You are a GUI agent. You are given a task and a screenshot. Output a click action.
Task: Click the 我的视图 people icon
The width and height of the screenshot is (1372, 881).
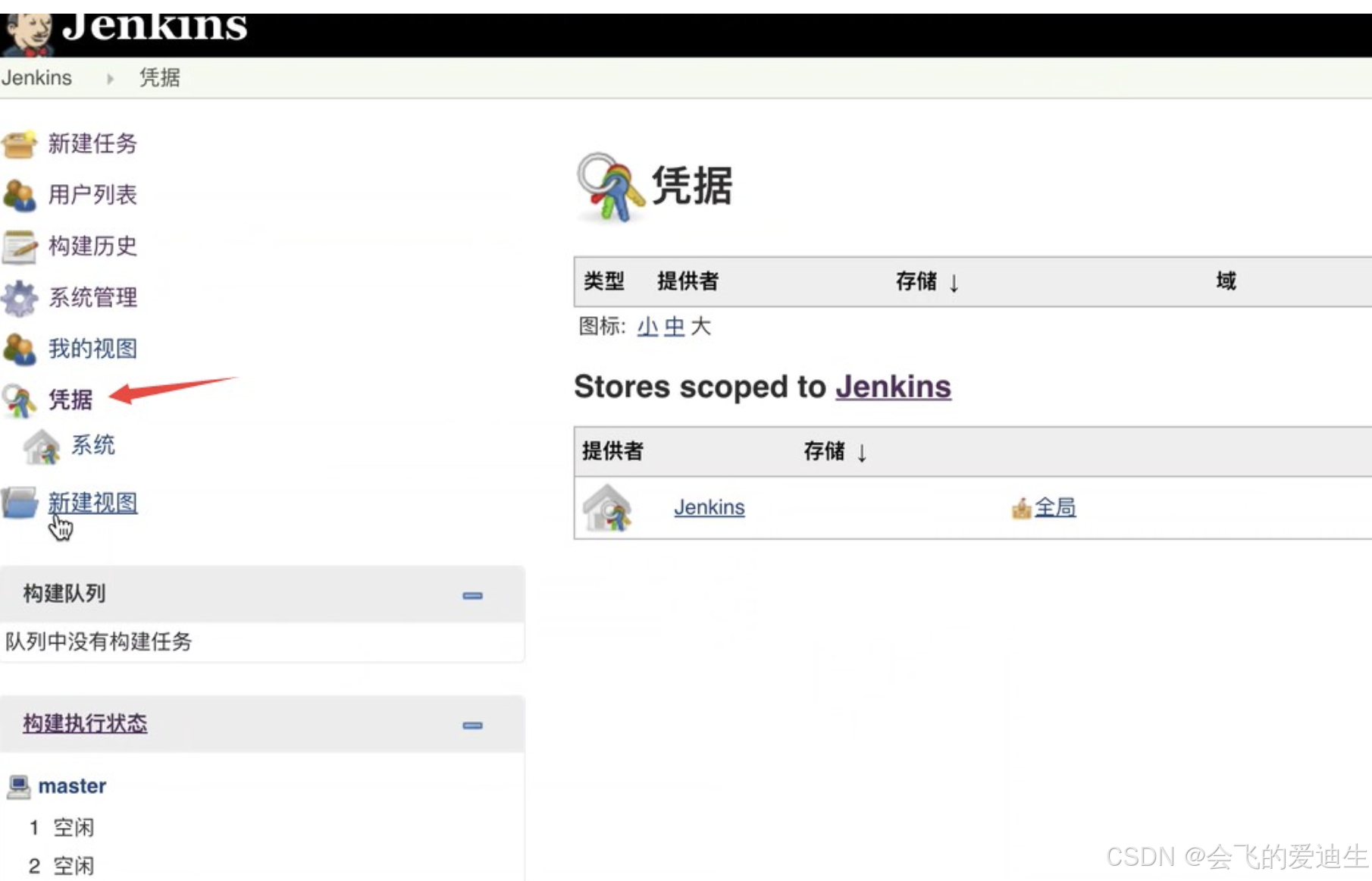pyautogui.click(x=20, y=350)
